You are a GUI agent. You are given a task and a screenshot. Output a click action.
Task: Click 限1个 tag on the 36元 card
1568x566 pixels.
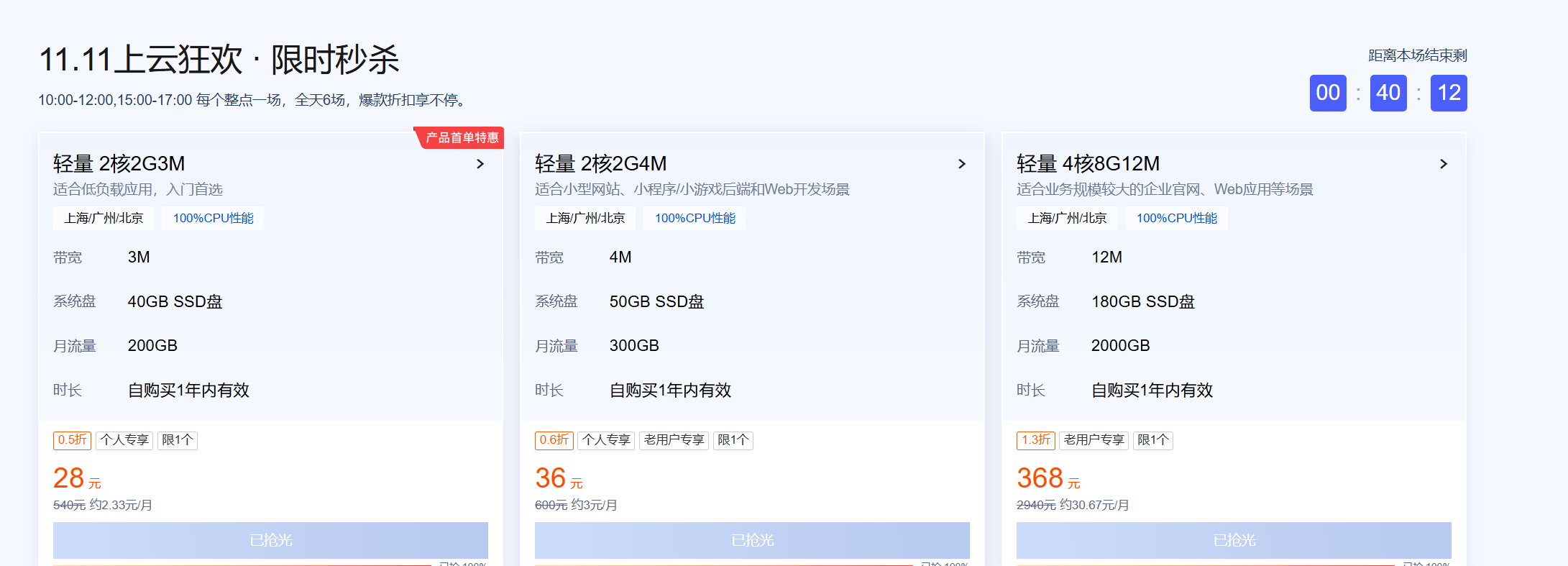[733, 440]
